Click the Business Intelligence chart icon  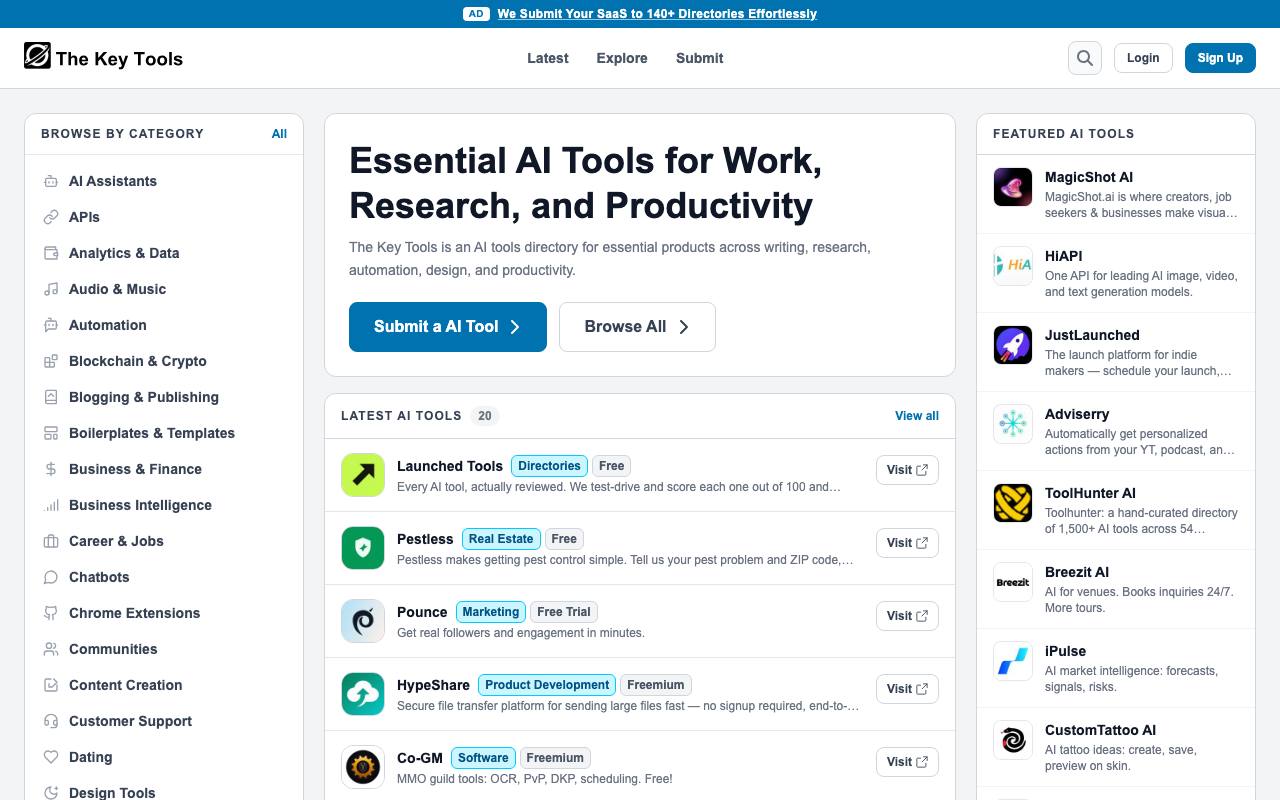51,505
